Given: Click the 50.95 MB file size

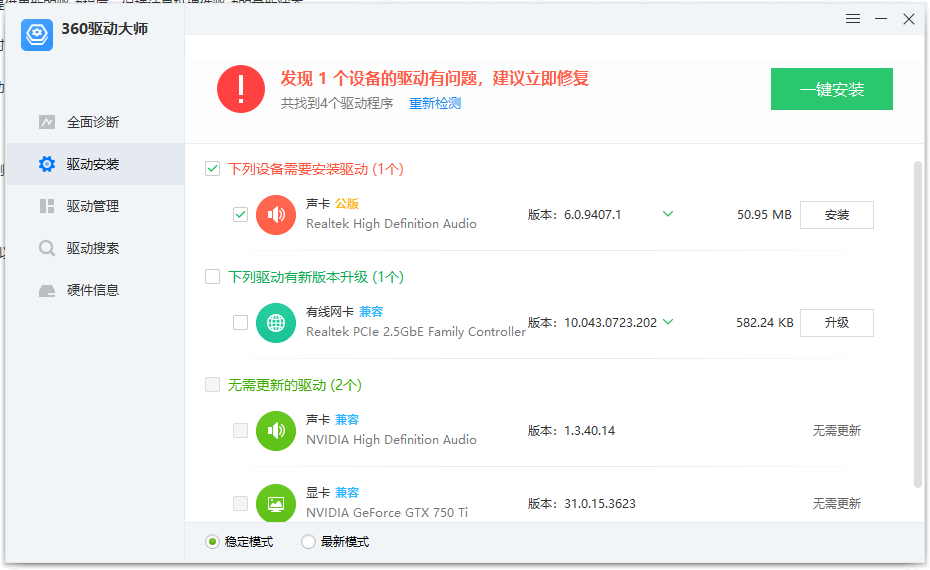Looking at the screenshot, I should (x=764, y=215).
